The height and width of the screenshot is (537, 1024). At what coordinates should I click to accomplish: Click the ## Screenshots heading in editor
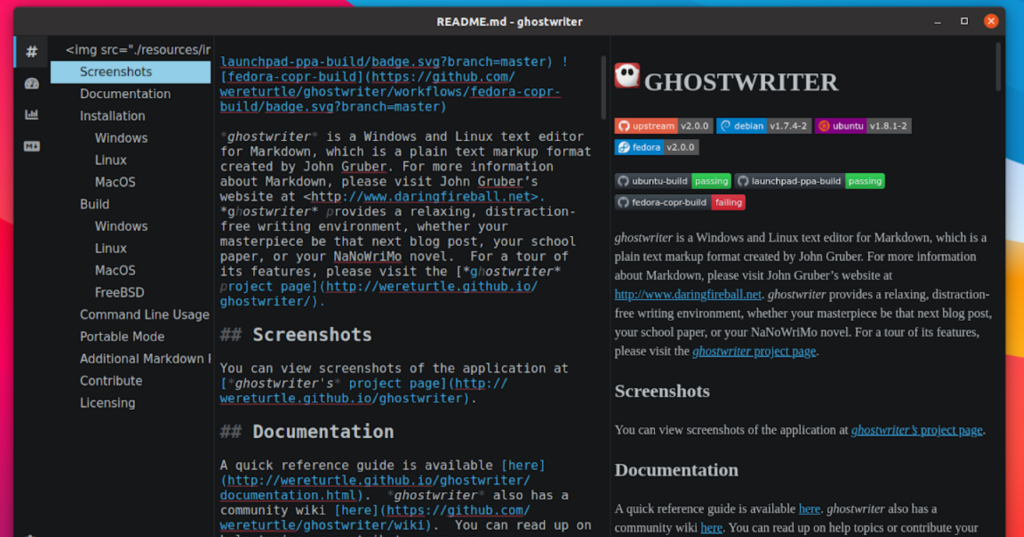click(x=296, y=335)
